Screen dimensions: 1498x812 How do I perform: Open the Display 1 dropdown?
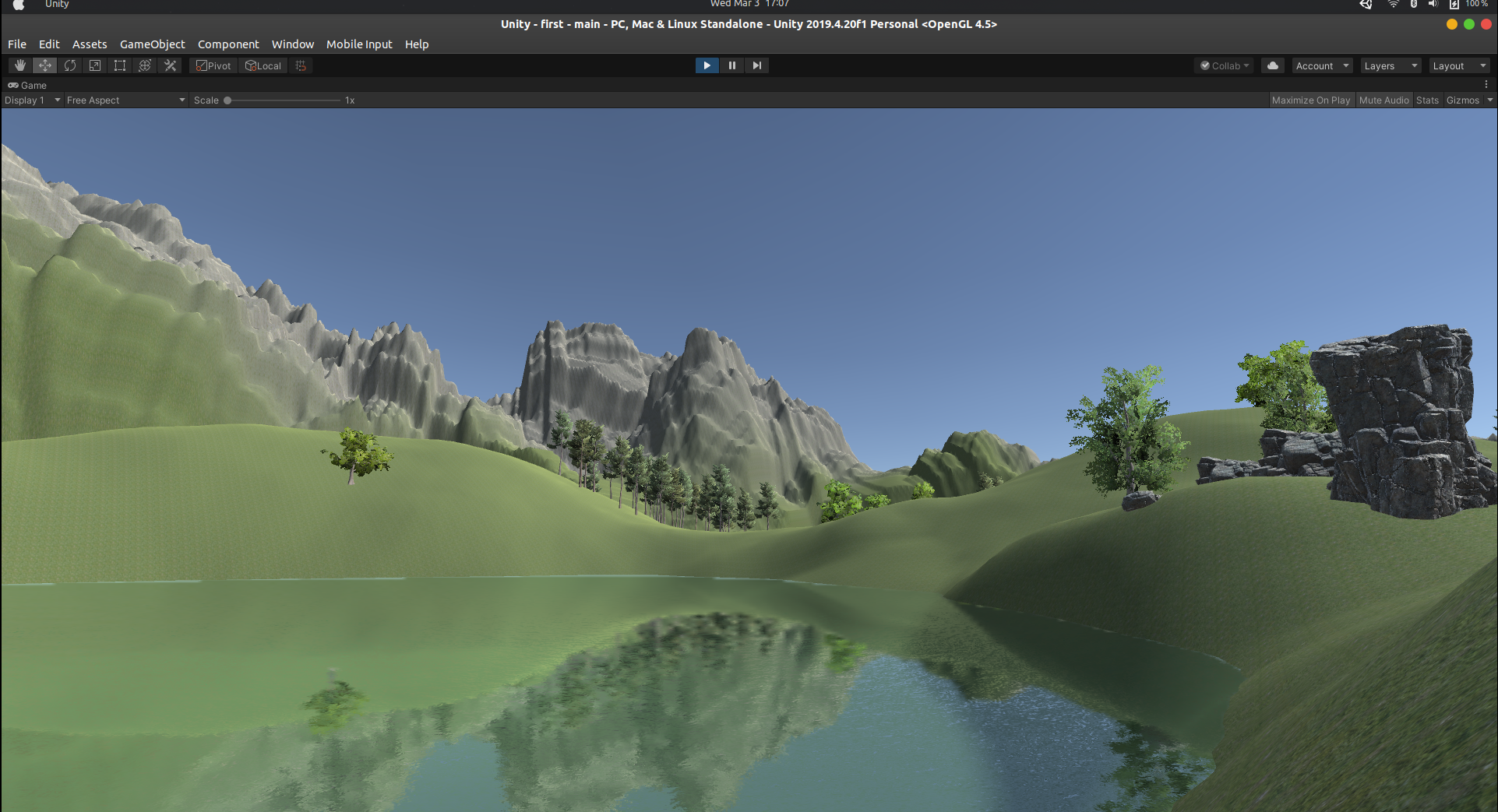coord(33,100)
